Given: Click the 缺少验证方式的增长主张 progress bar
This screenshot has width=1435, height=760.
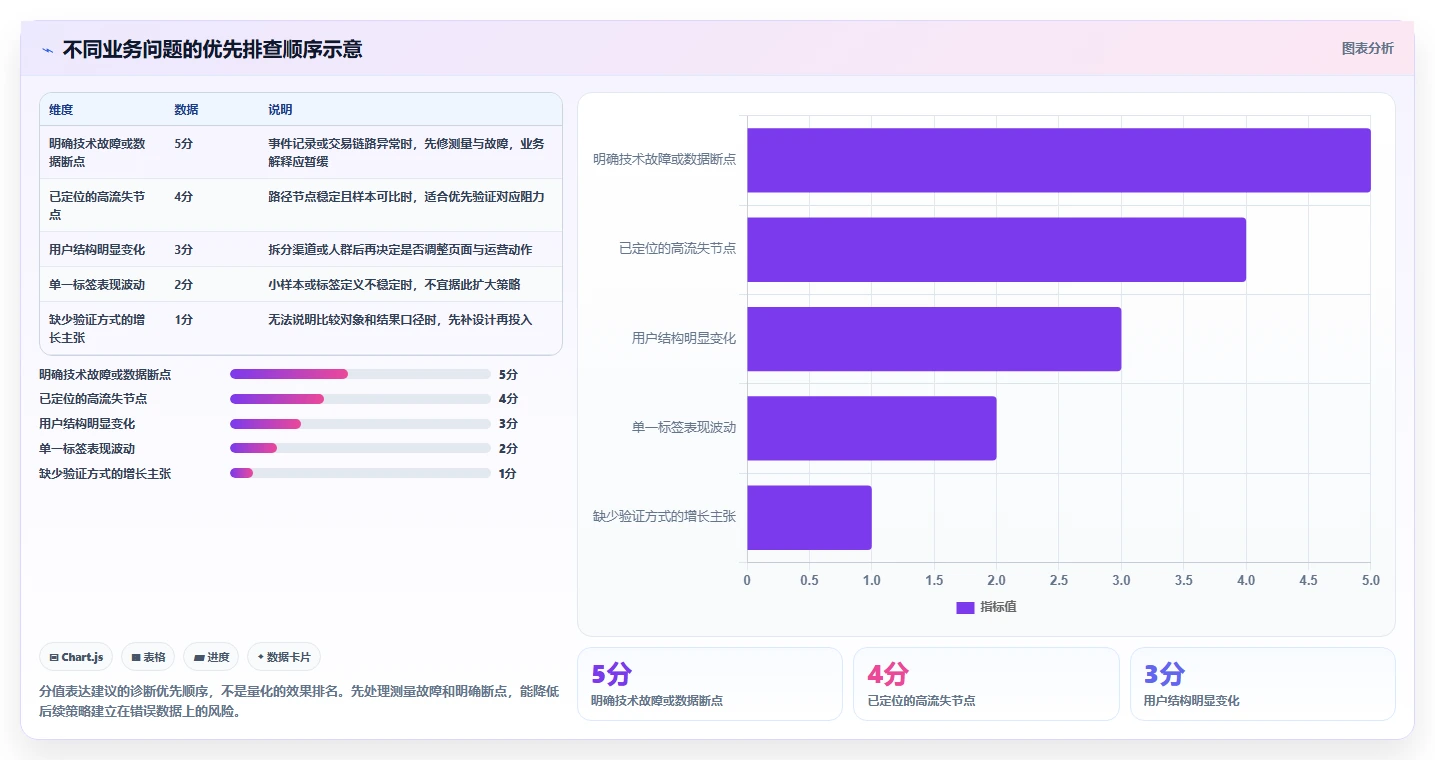Looking at the screenshot, I should click(360, 473).
